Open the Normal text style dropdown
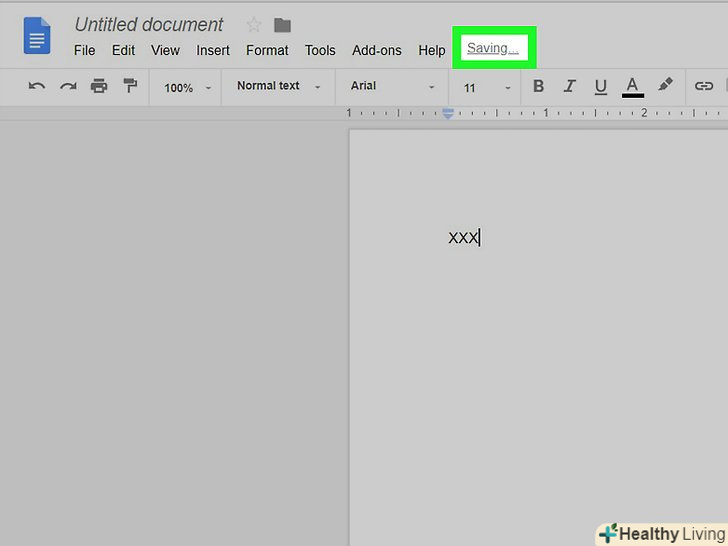728x546 pixels. [279, 86]
